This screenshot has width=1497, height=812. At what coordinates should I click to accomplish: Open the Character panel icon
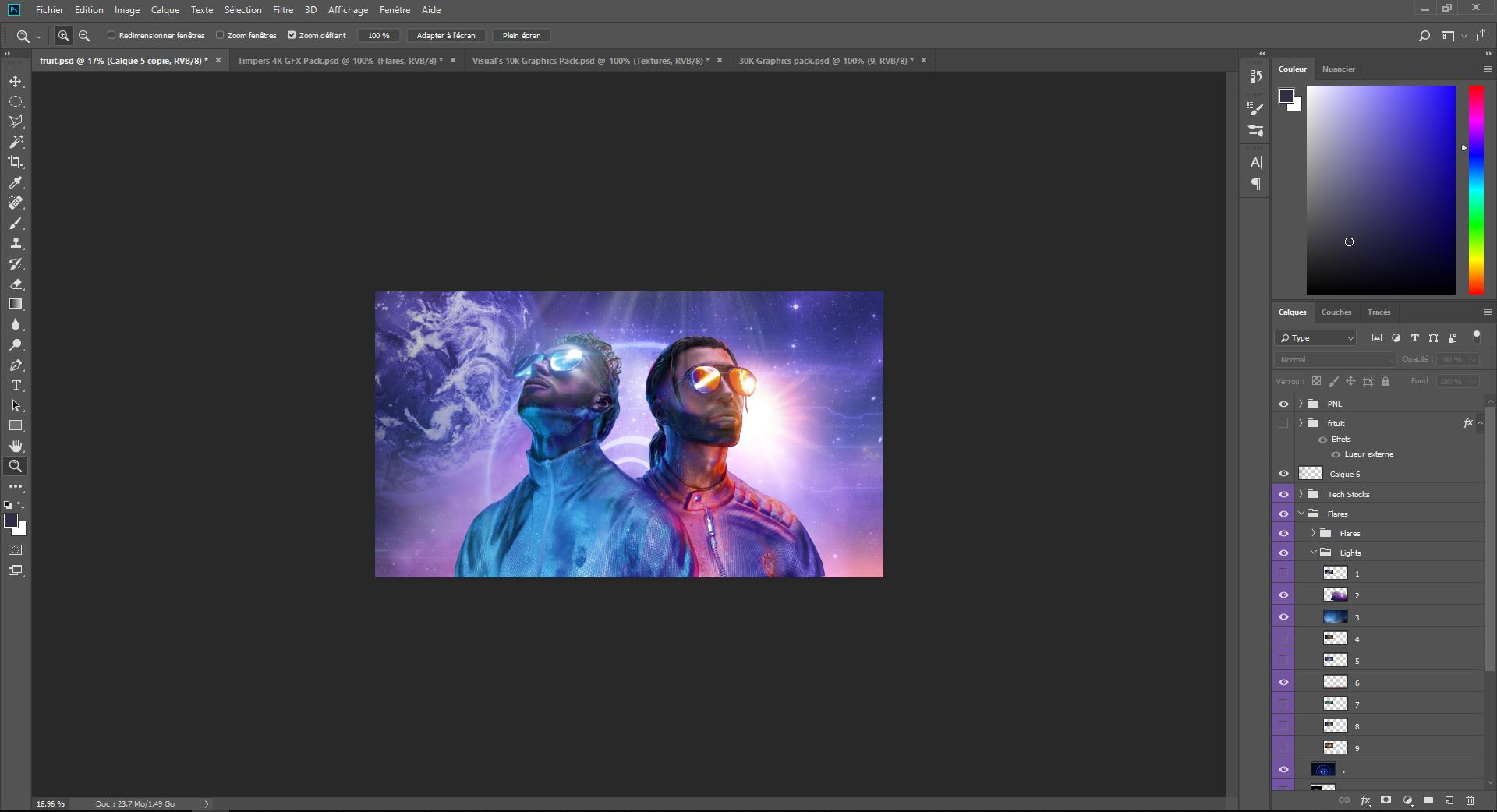coord(1255,162)
